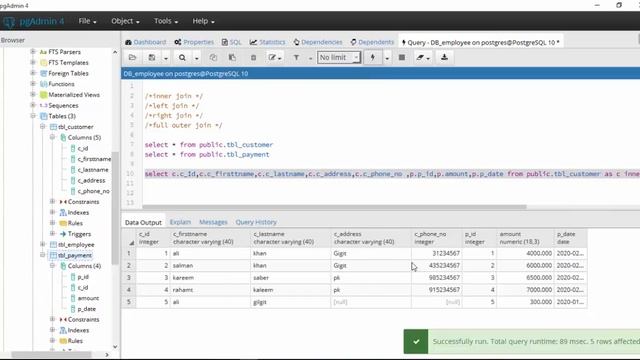This screenshot has height=360, width=640.
Task: Click the Stop query square button
Action: pos(402,58)
